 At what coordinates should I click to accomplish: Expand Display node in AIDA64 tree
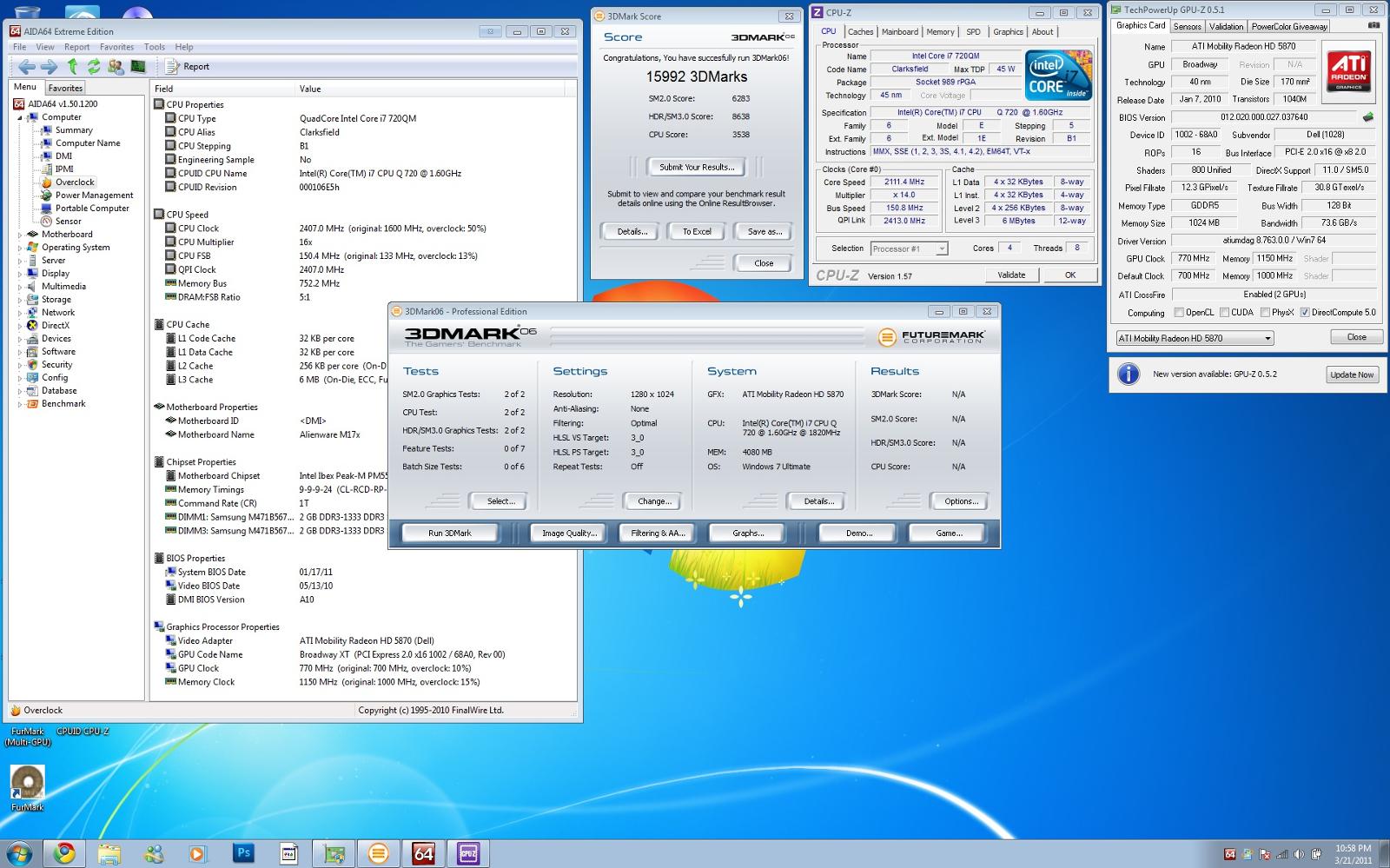pyautogui.click(x=21, y=274)
